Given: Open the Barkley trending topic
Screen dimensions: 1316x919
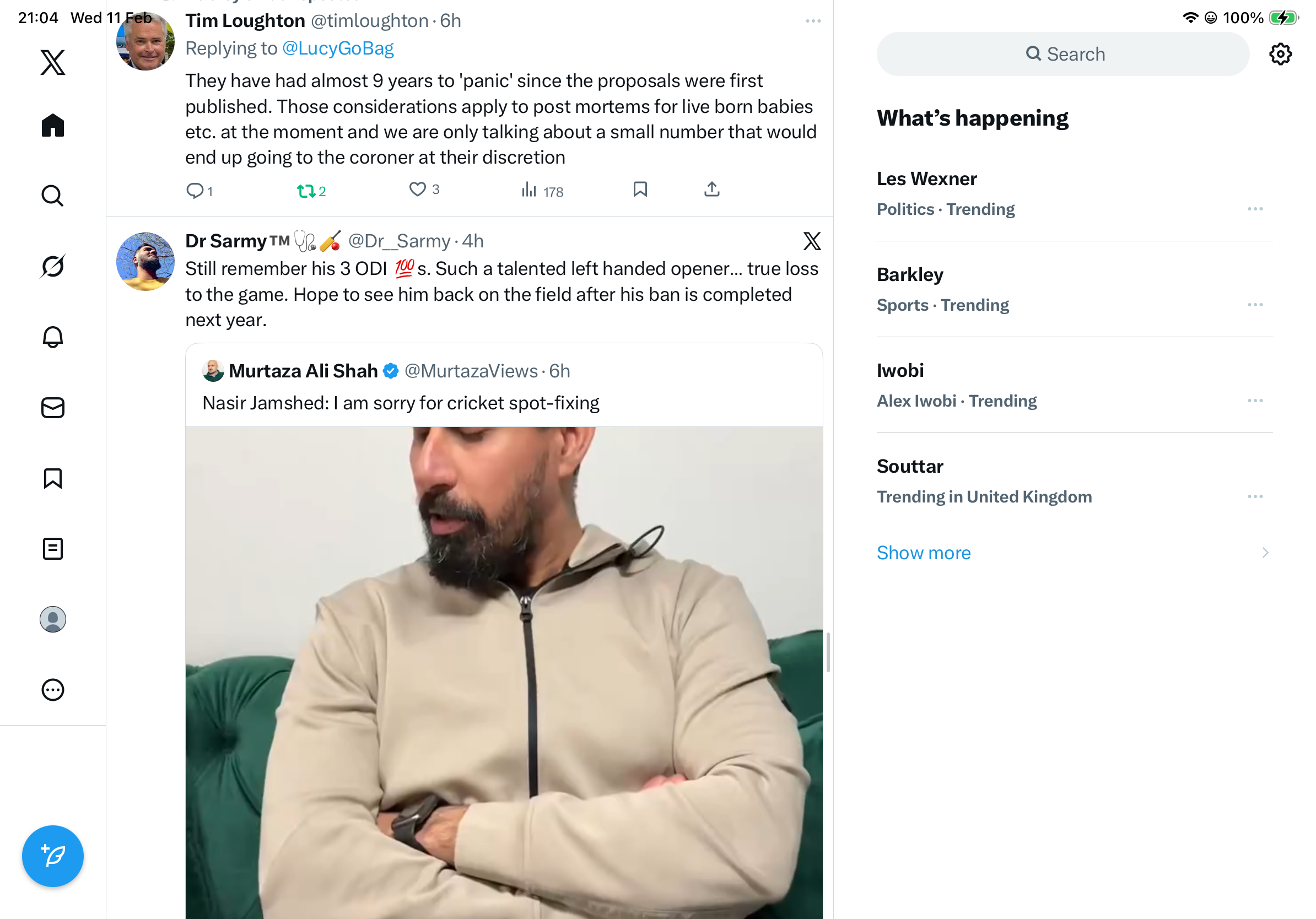Looking at the screenshot, I should [x=910, y=275].
